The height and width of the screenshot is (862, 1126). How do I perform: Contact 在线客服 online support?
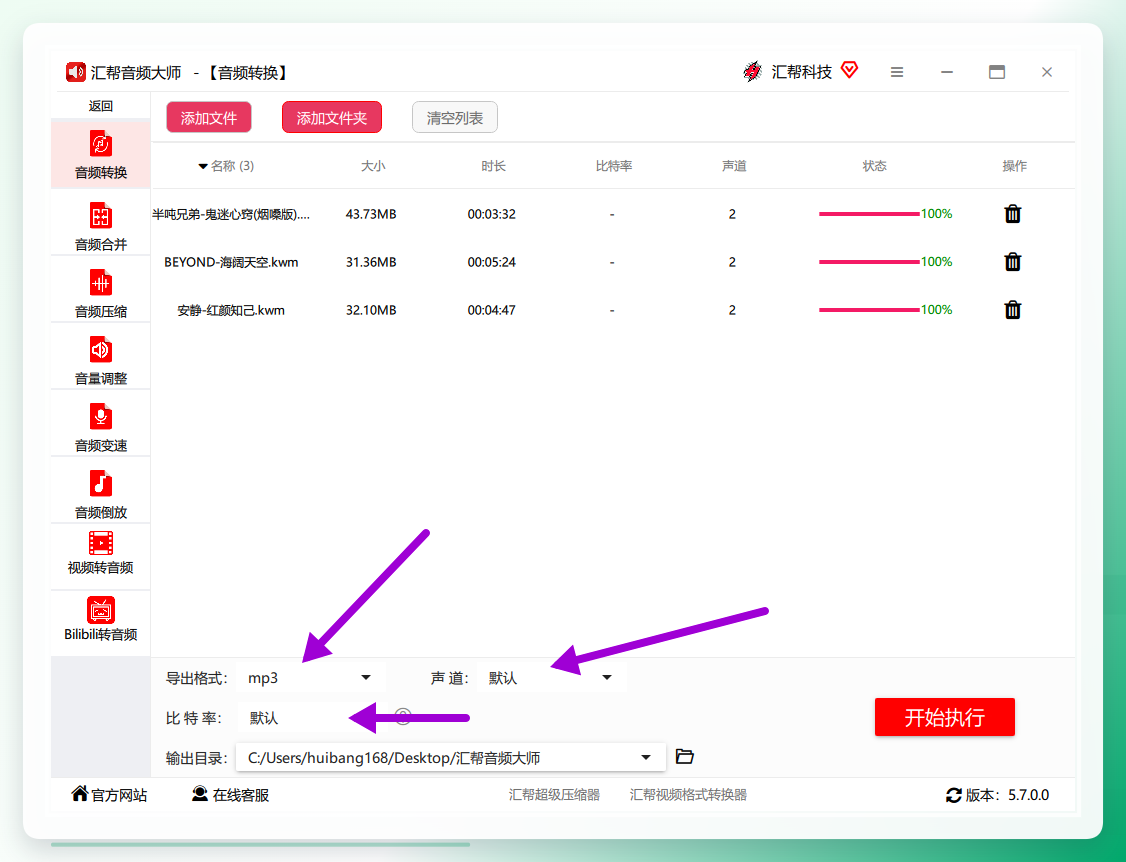tap(231, 794)
